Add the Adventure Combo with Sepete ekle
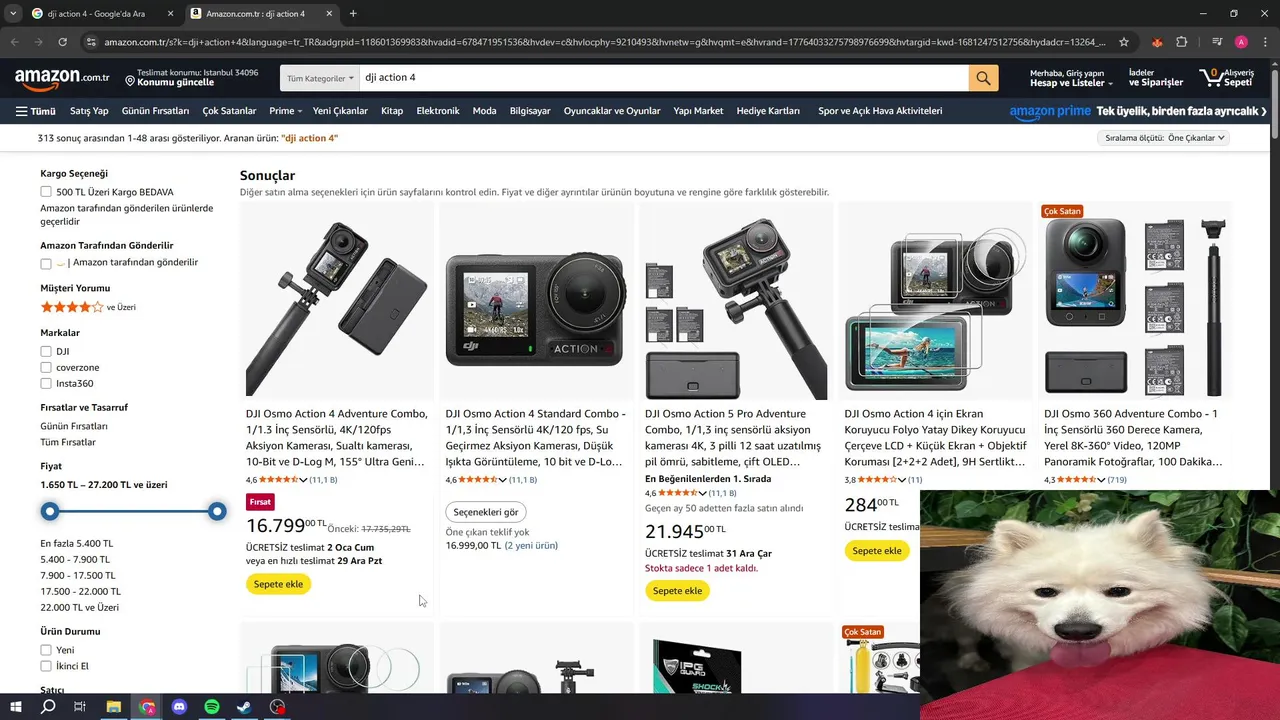This screenshot has width=1280, height=720. coord(278,584)
